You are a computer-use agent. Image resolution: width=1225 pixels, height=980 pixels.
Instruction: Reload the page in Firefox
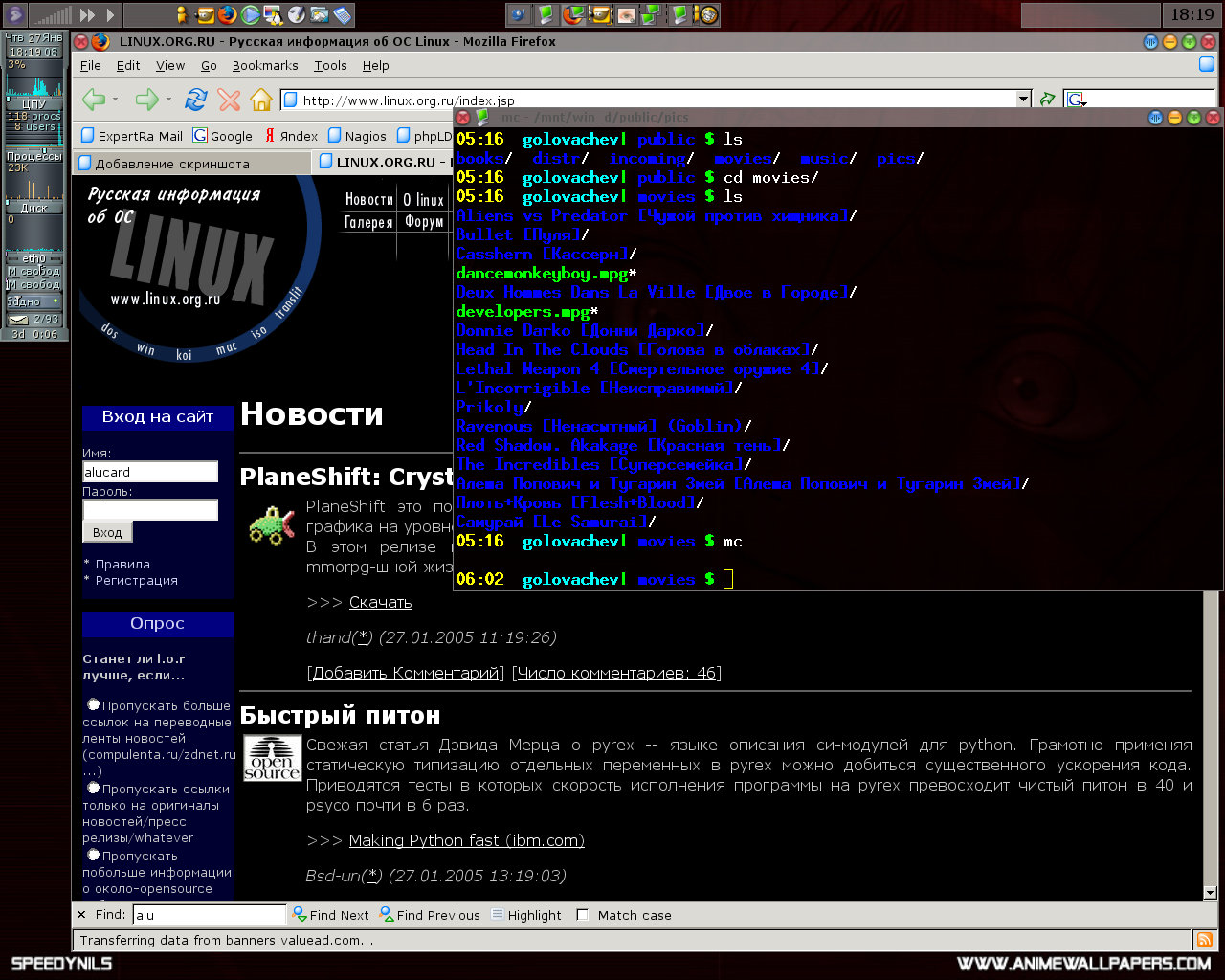(x=196, y=100)
